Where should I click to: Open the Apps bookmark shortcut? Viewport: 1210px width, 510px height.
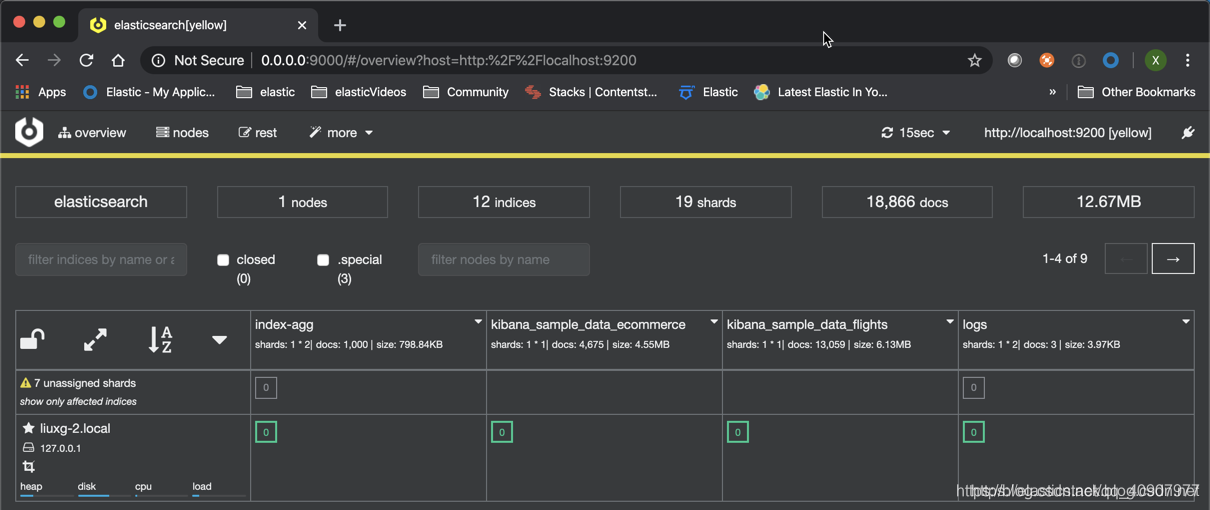pyautogui.click(x=40, y=92)
